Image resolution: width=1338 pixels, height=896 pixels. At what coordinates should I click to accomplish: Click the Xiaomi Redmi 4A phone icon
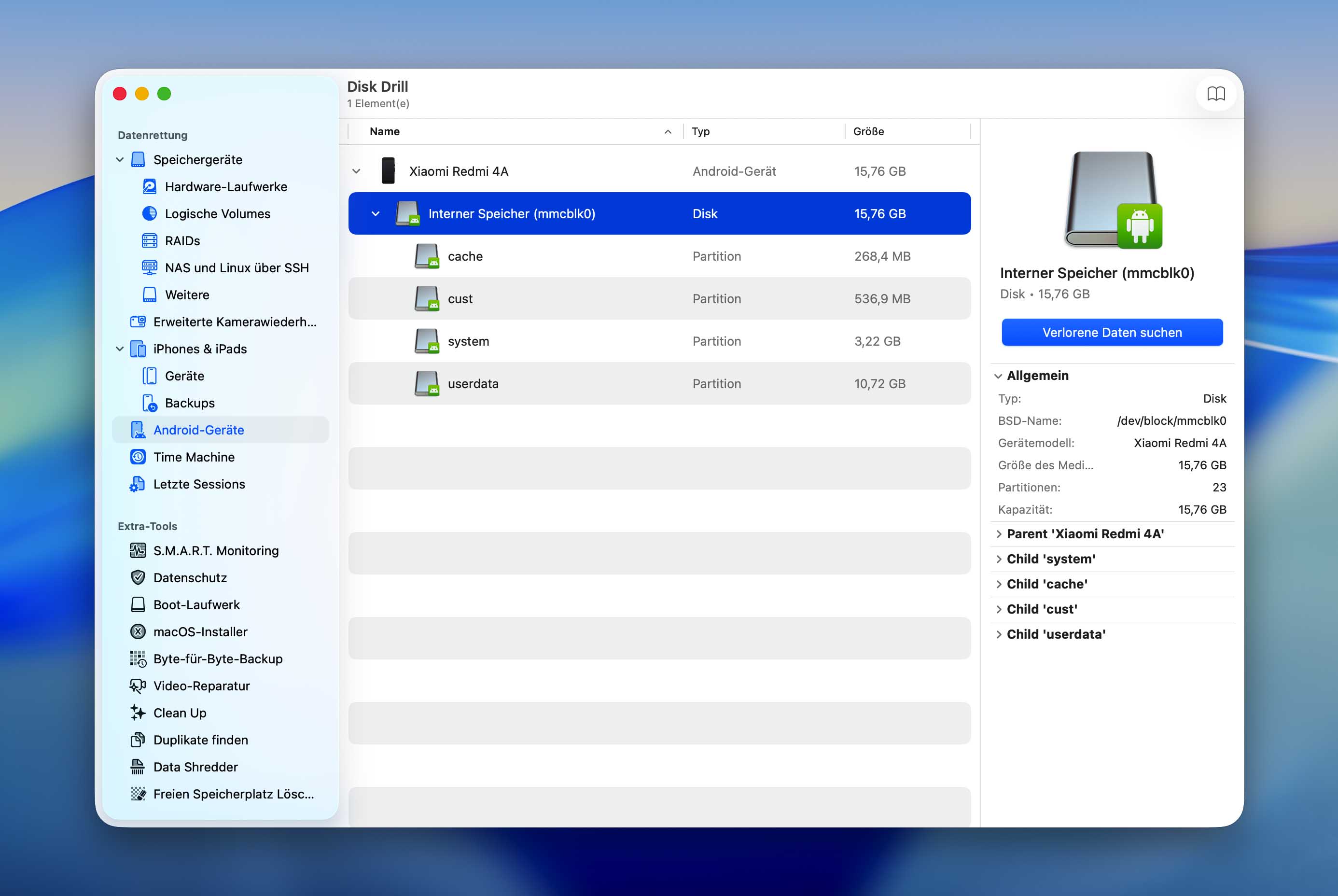coord(389,171)
